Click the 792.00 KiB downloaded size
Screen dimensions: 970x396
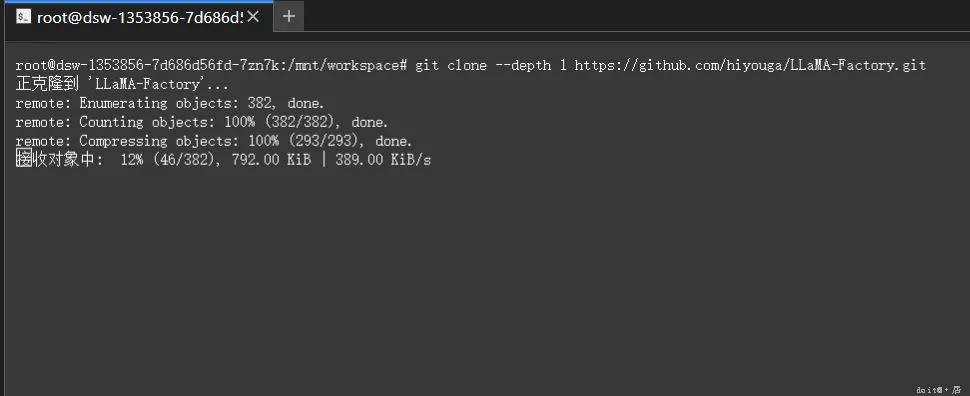coord(271,160)
